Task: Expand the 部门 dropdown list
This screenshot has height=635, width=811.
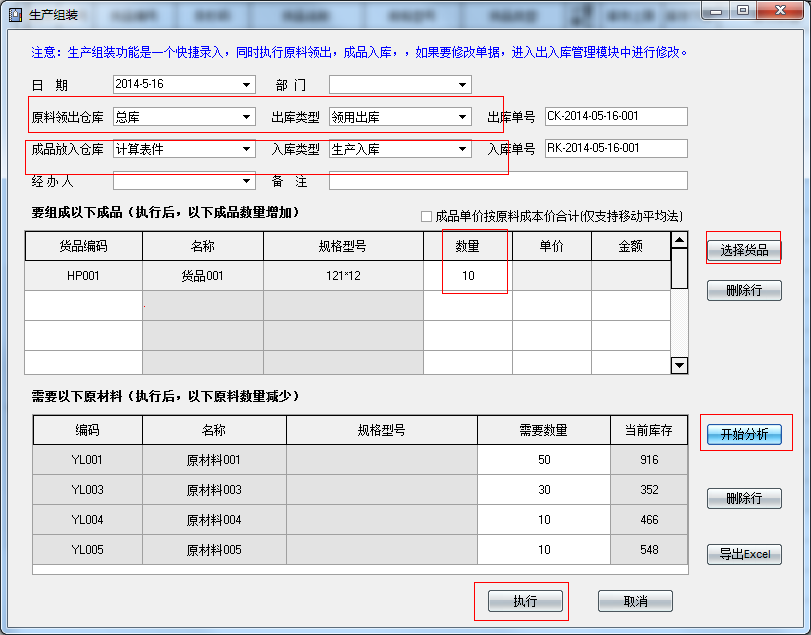Action: [x=462, y=84]
